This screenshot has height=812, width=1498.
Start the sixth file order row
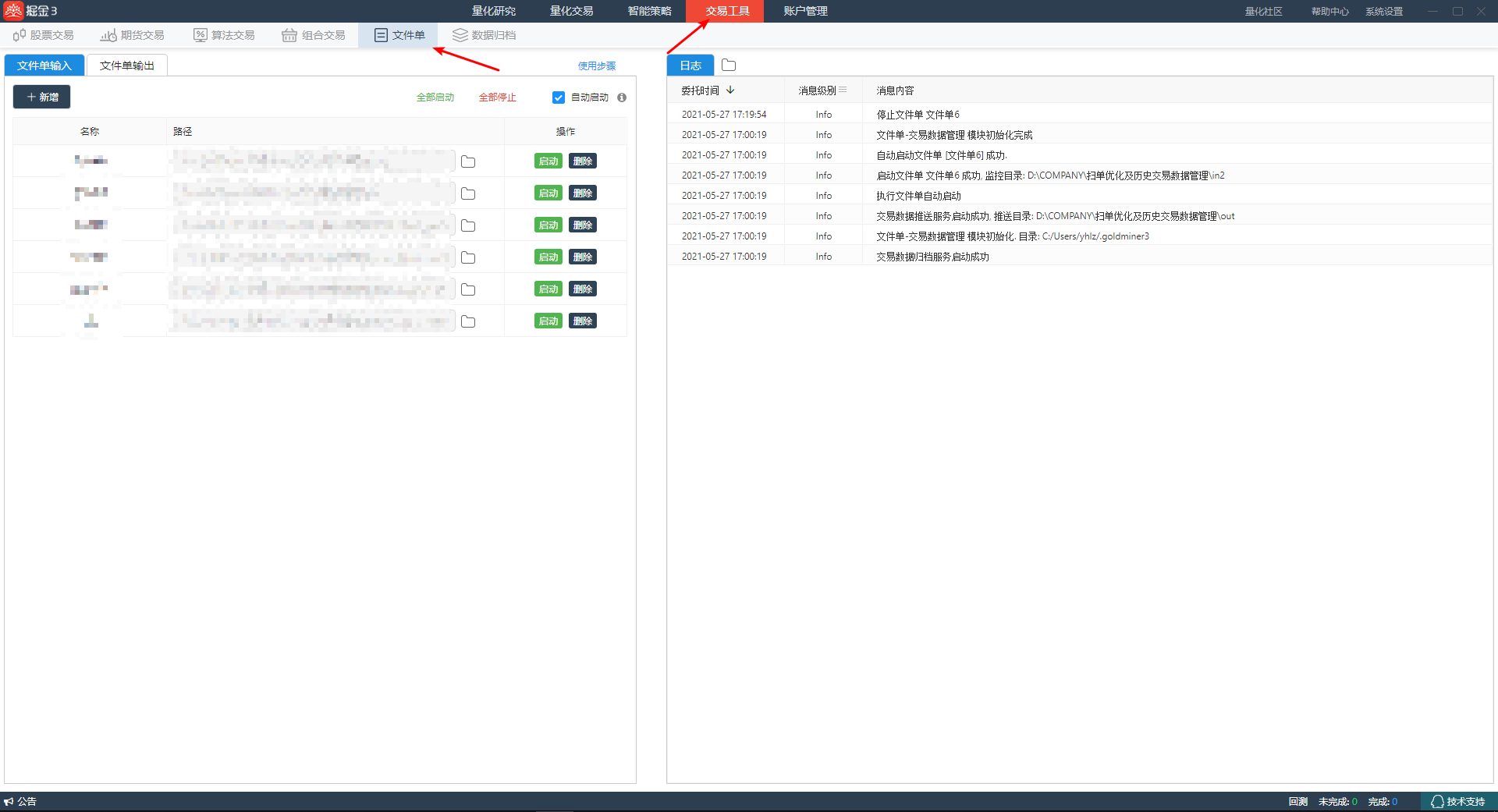point(548,321)
